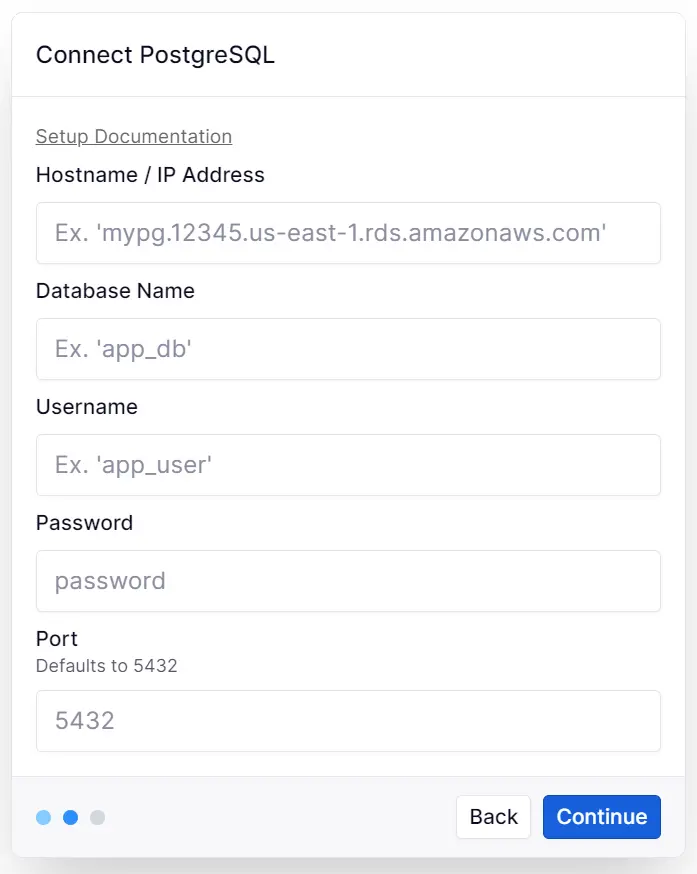Open the Setup Documentation link
This screenshot has width=697, height=874.
pos(134,136)
